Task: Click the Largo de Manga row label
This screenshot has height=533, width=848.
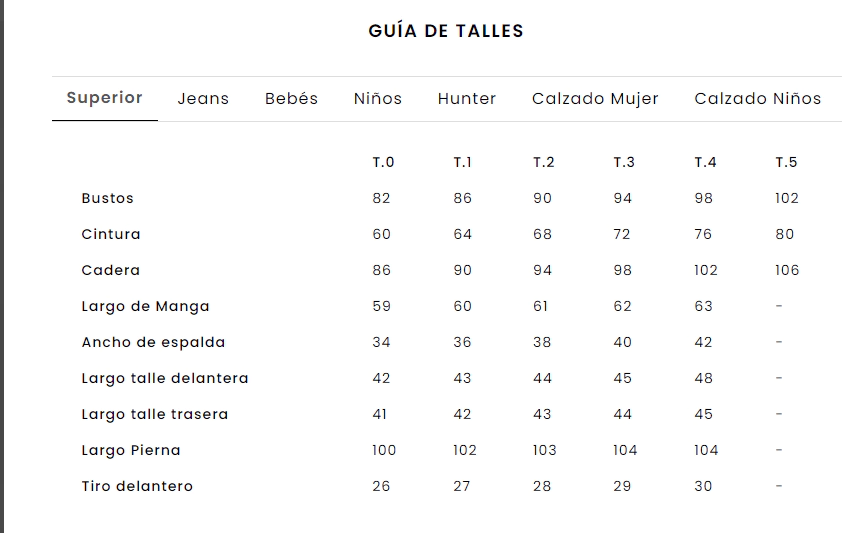Action: coord(145,307)
